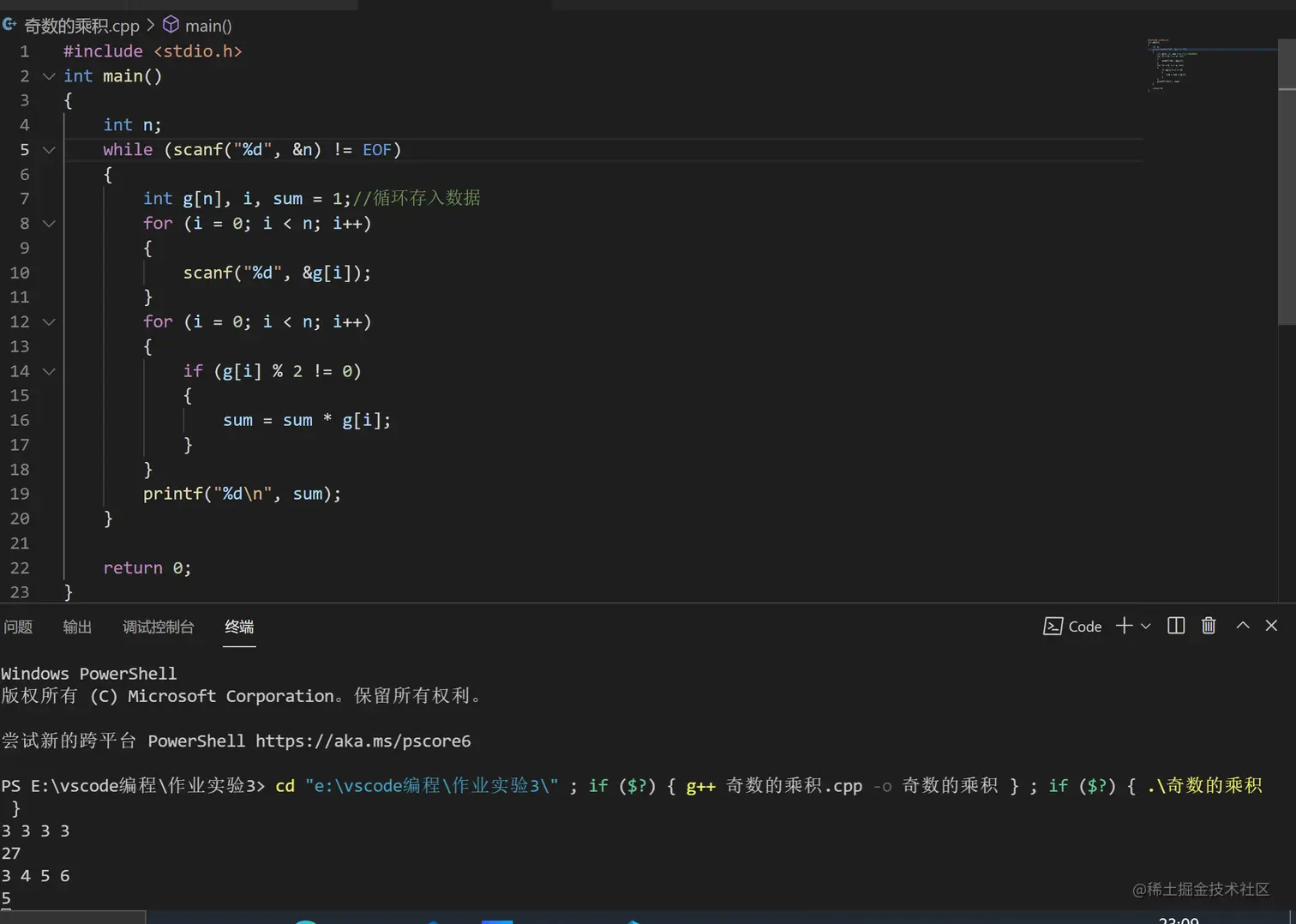Screen dimensions: 1296x924
Task: Open the 输出 panel tab
Action: pyautogui.click(x=77, y=627)
